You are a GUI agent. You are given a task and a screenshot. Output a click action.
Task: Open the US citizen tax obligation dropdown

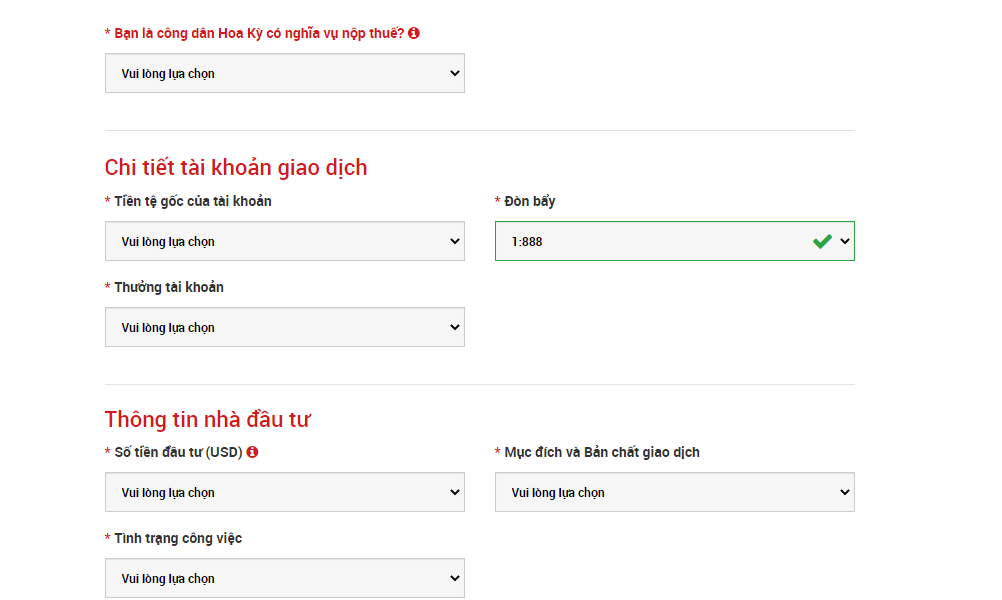(x=284, y=73)
